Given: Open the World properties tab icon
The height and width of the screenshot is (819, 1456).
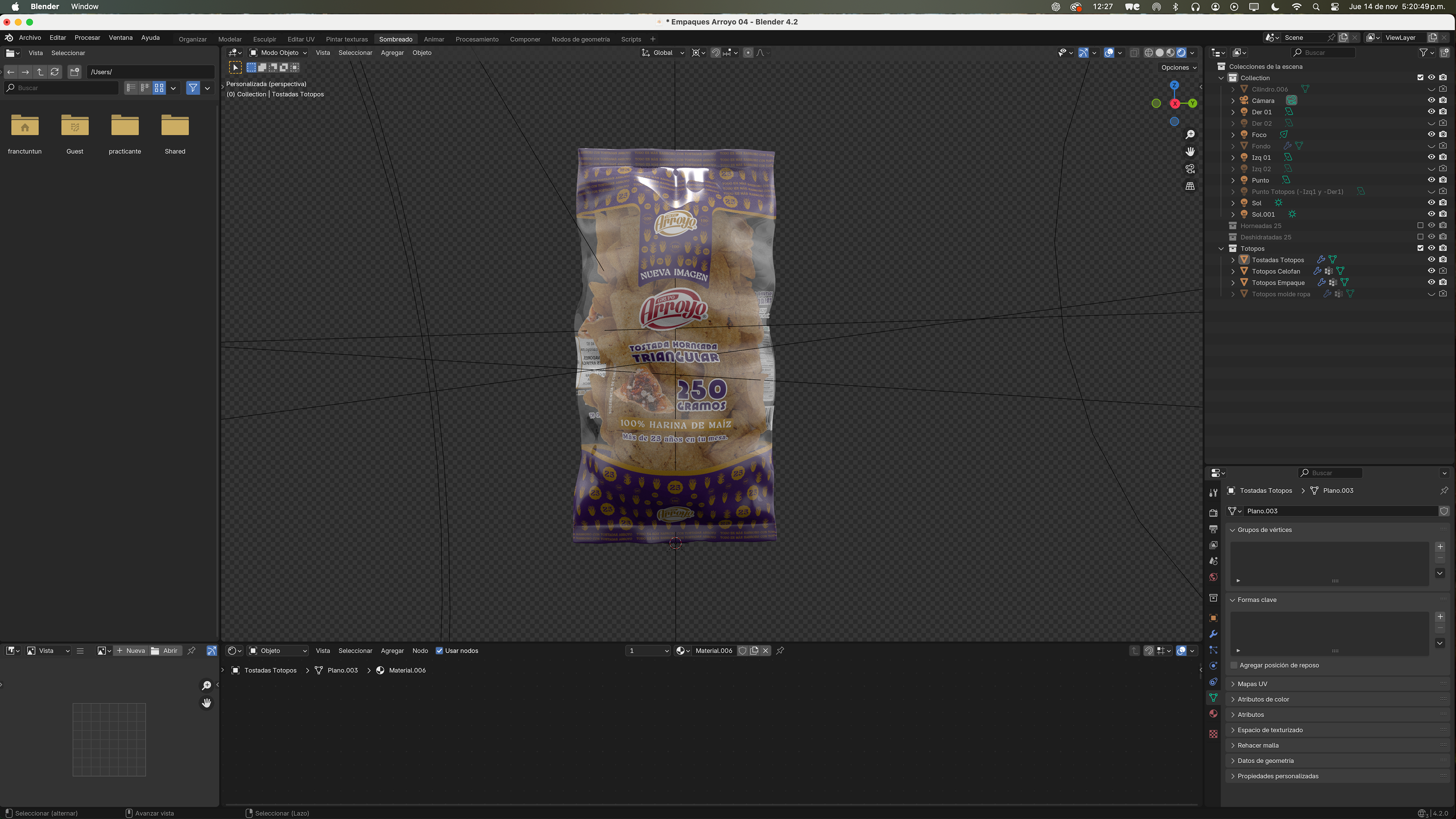Looking at the screenshot, I should coord(1213,577).
